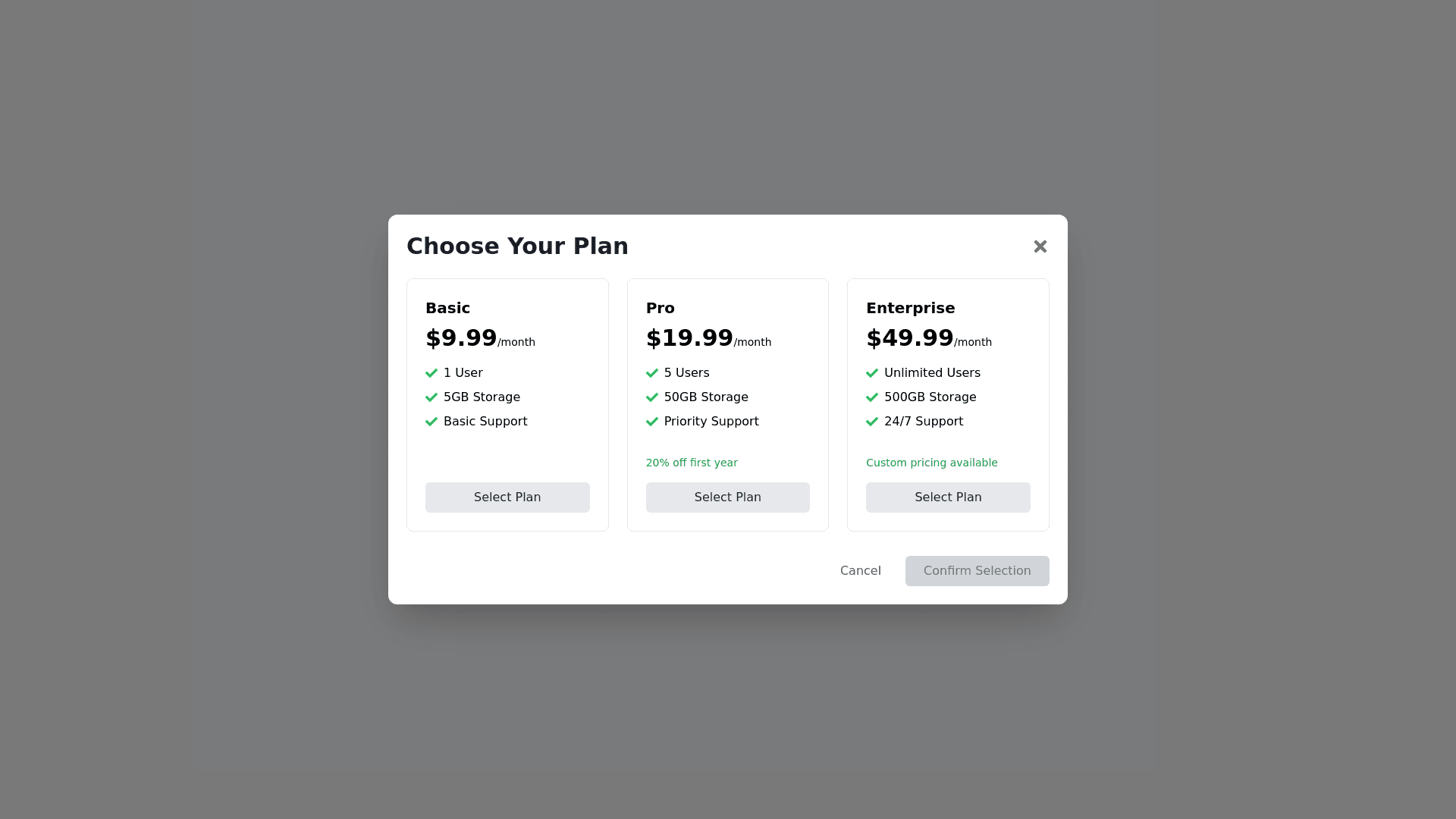Viewport: 1456px width, 819px height.
Task: Close the Choose Your Plan dialog
Action: (1040, 246)
